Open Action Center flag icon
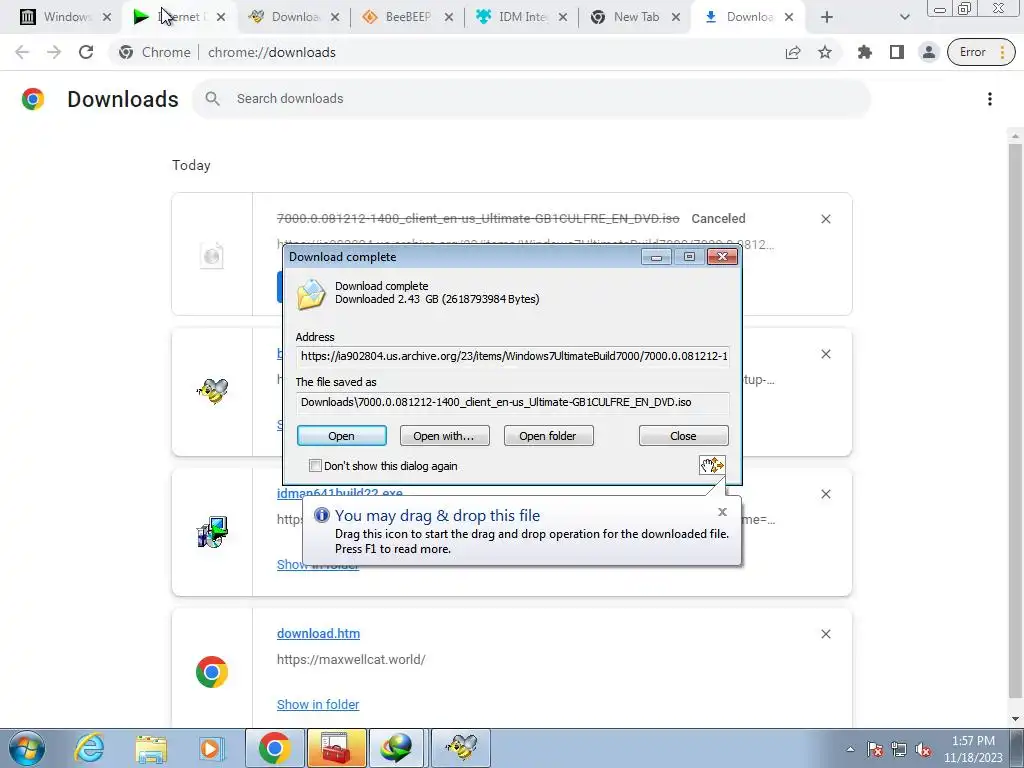 (x=875, y=749)
